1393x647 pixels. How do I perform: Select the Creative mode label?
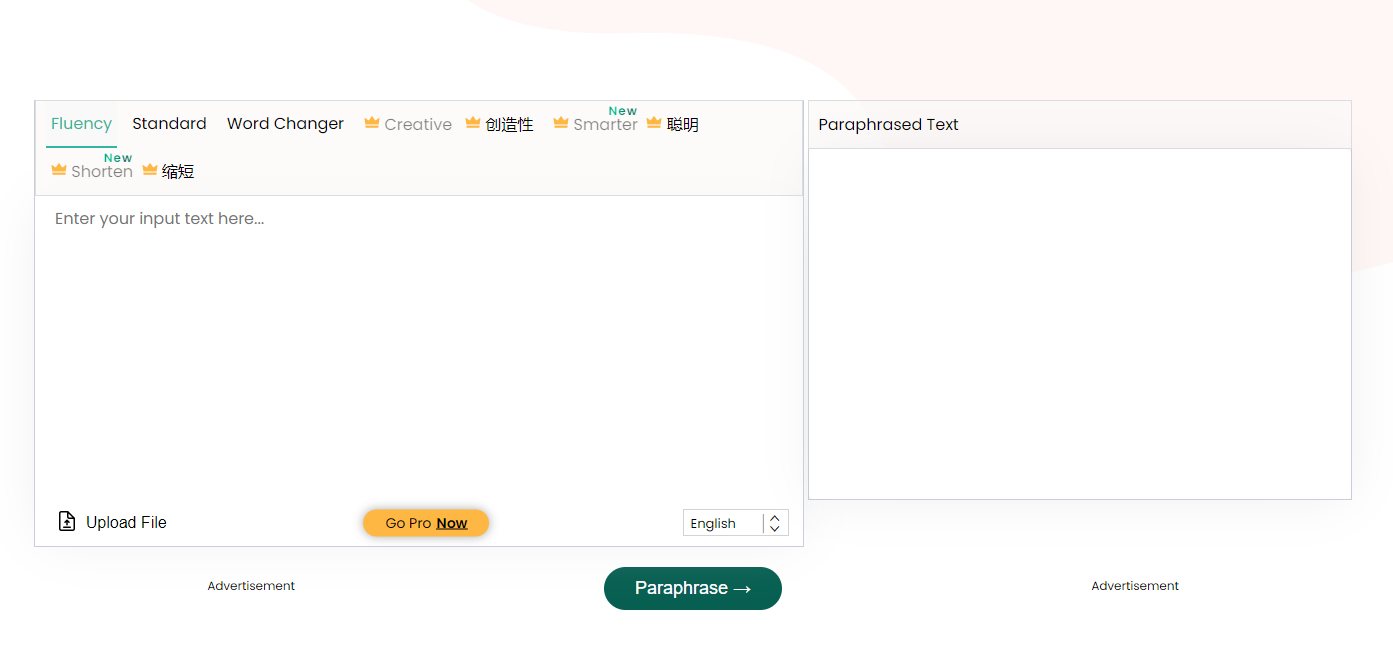pyautogui.click(x=418, y=125)
